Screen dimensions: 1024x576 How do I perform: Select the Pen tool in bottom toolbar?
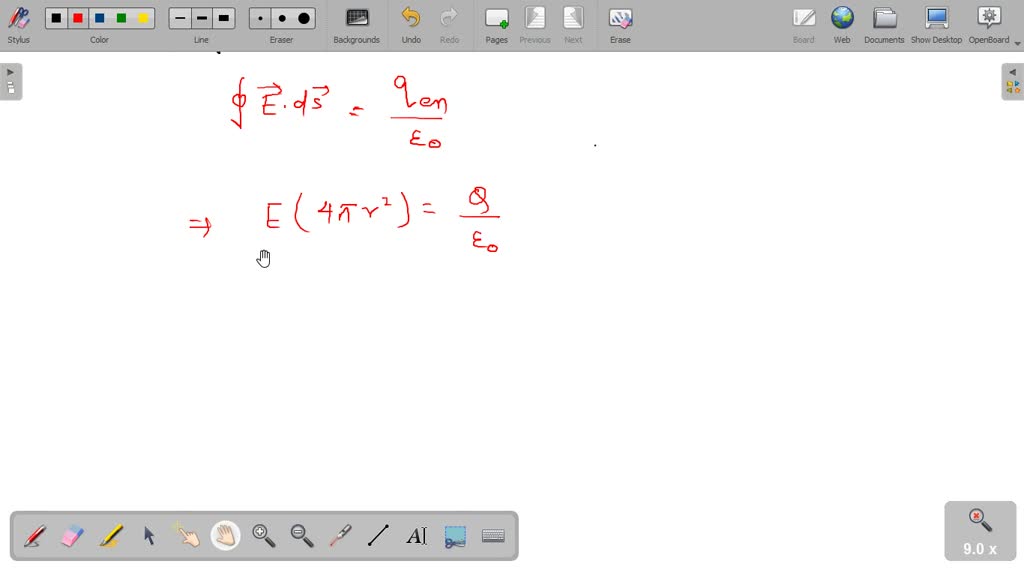click(33, 535)
